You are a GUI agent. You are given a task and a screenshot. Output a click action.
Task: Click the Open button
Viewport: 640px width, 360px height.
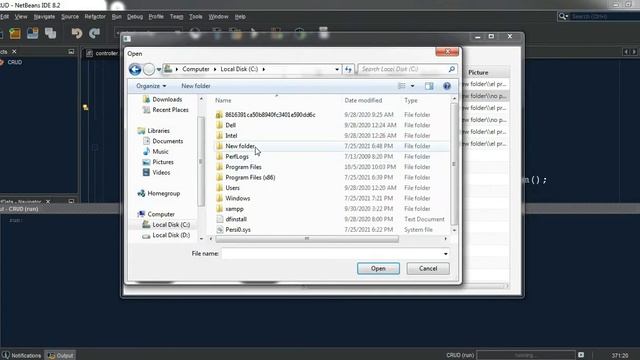[378, 269]
